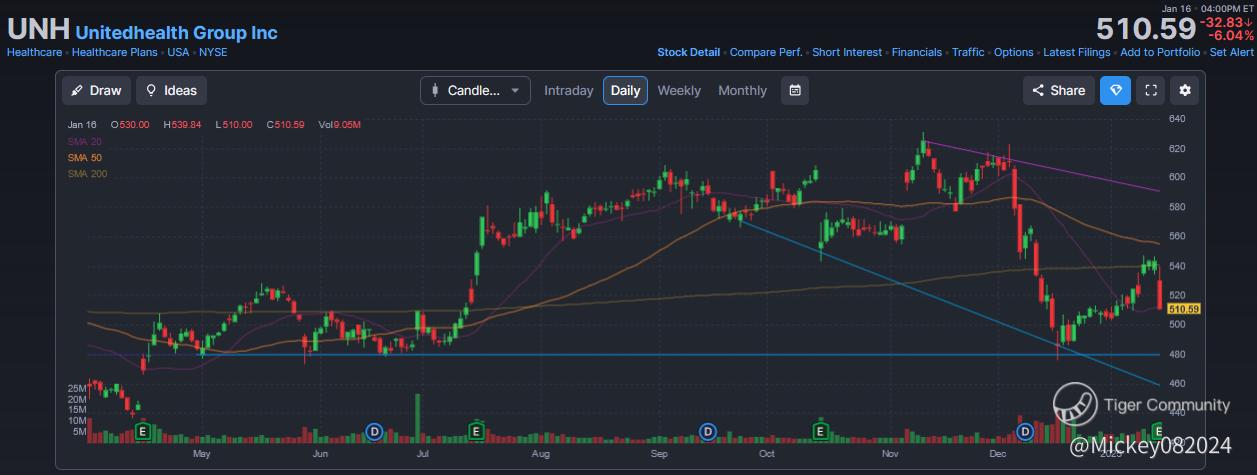Screen dimensions: 1257x475
Task: Click the SMA 200 indicator label
Action: [x=87, y=173]
